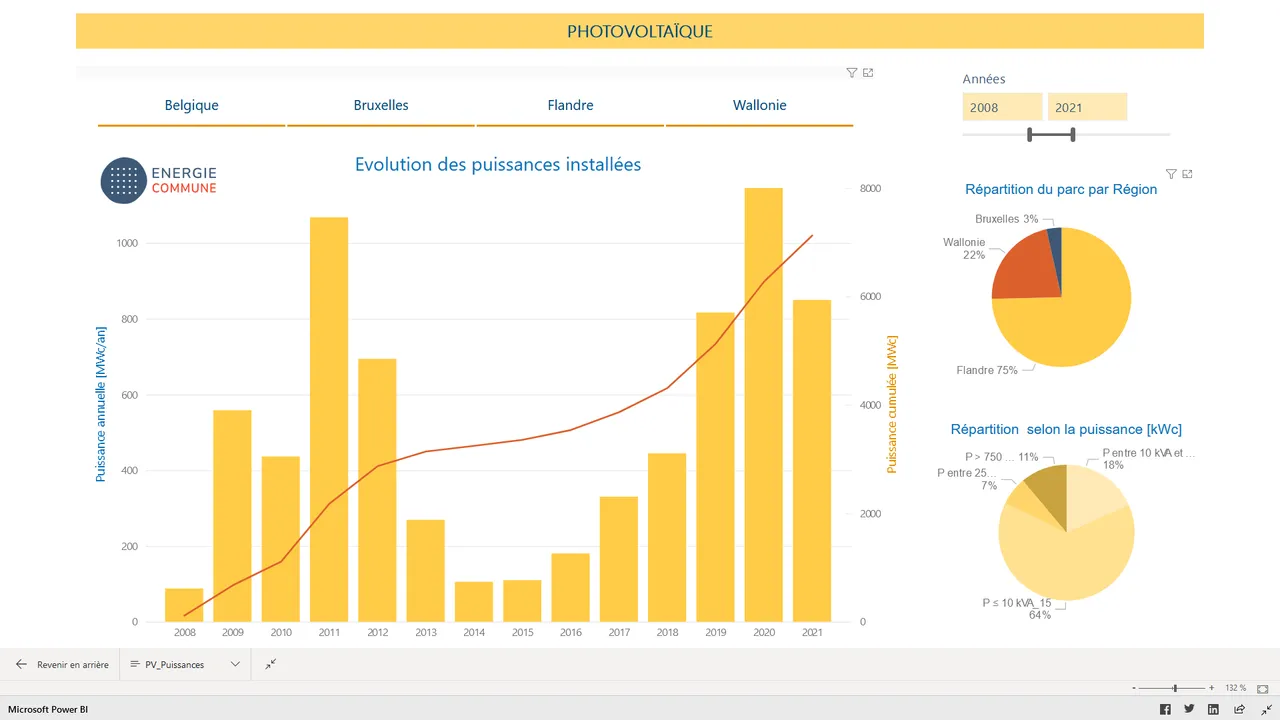Open focus mode for the Région pie chart
The image size is (1280, 720).
[1188, 174]
